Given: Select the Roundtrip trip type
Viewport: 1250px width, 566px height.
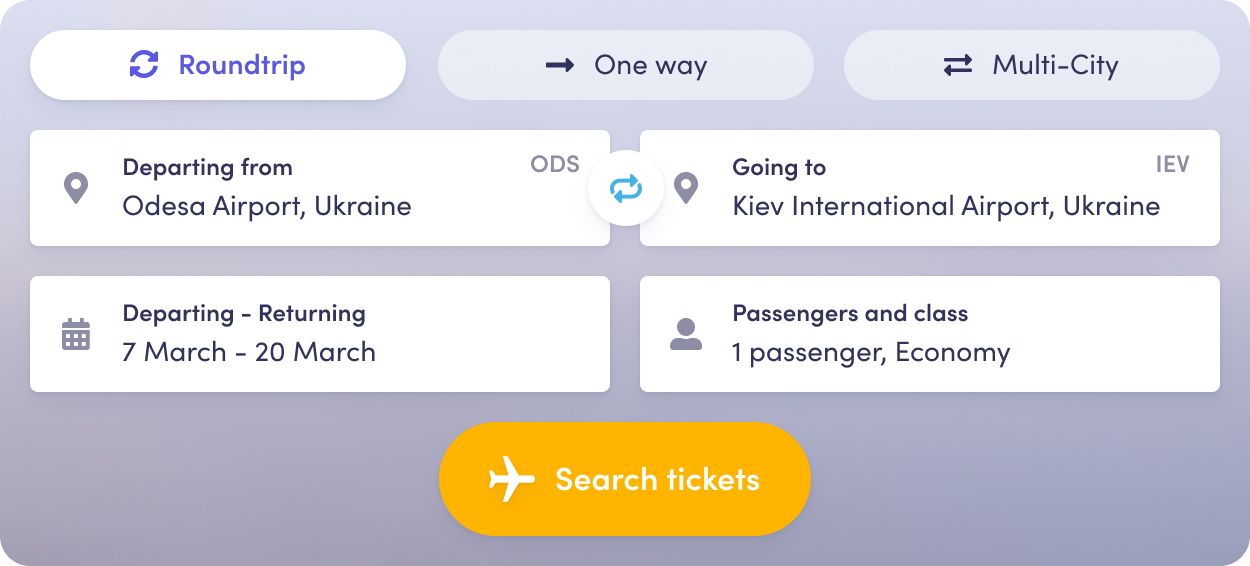Looking at the screenshot, I should click(218, 65).
